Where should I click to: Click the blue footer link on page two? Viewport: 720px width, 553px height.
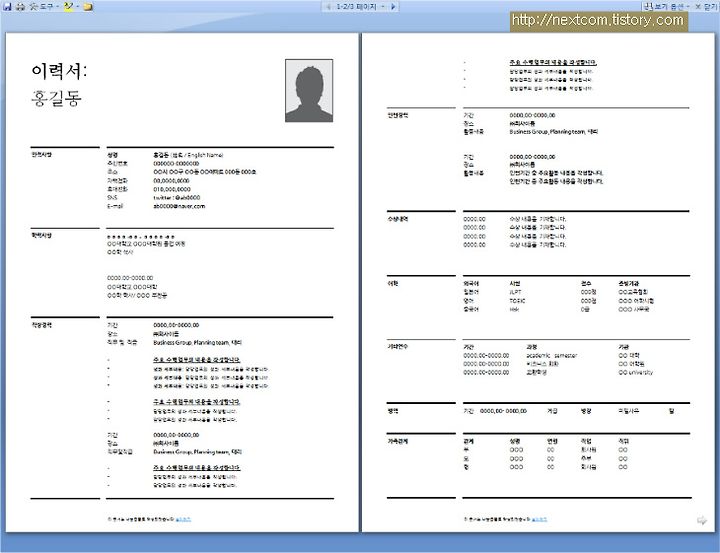point(540,519)
